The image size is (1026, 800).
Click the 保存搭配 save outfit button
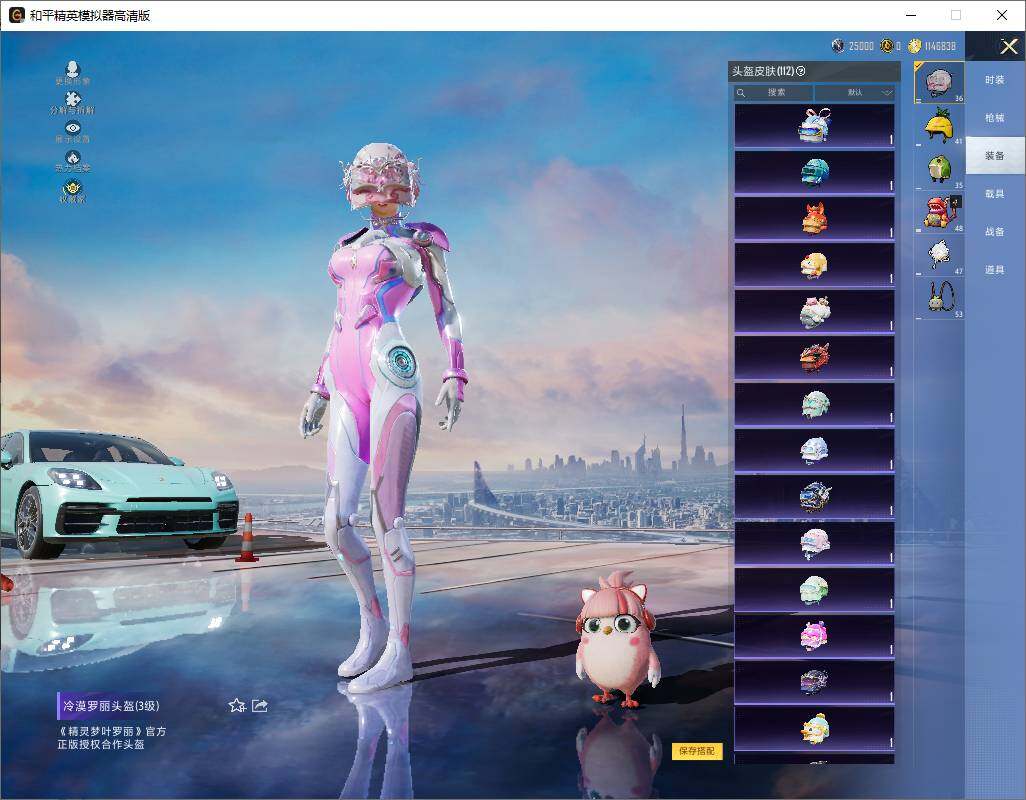tap(697, 750)
